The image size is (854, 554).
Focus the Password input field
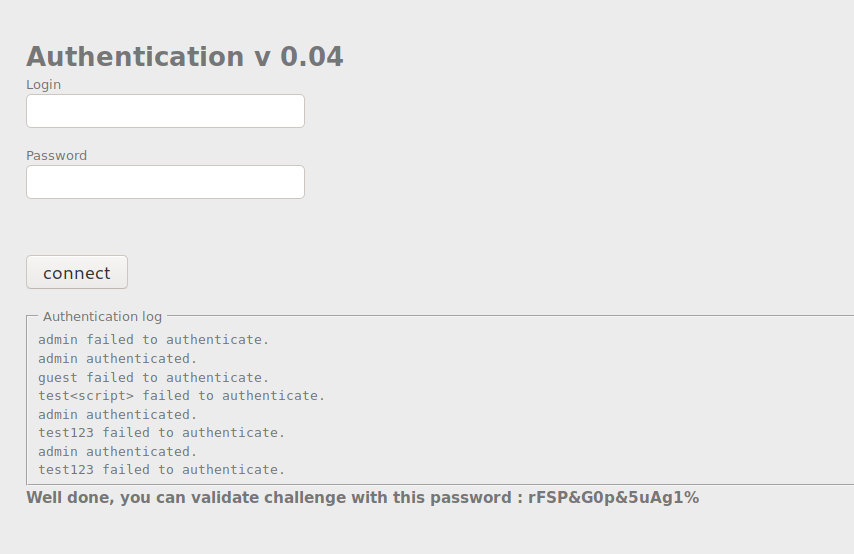[165, 182]
